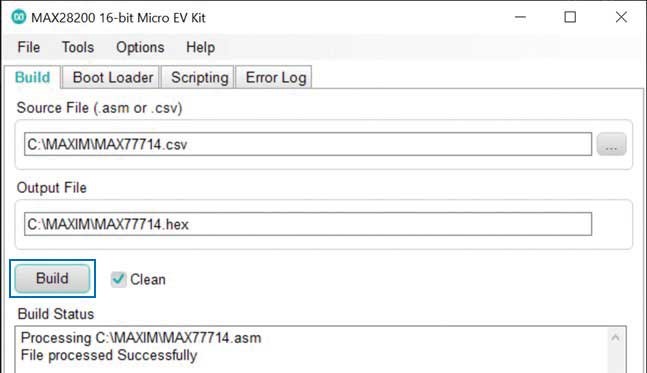Switch to the Boot Loader tab
This screenshot has height=373, width=647.
click(113, 77)
